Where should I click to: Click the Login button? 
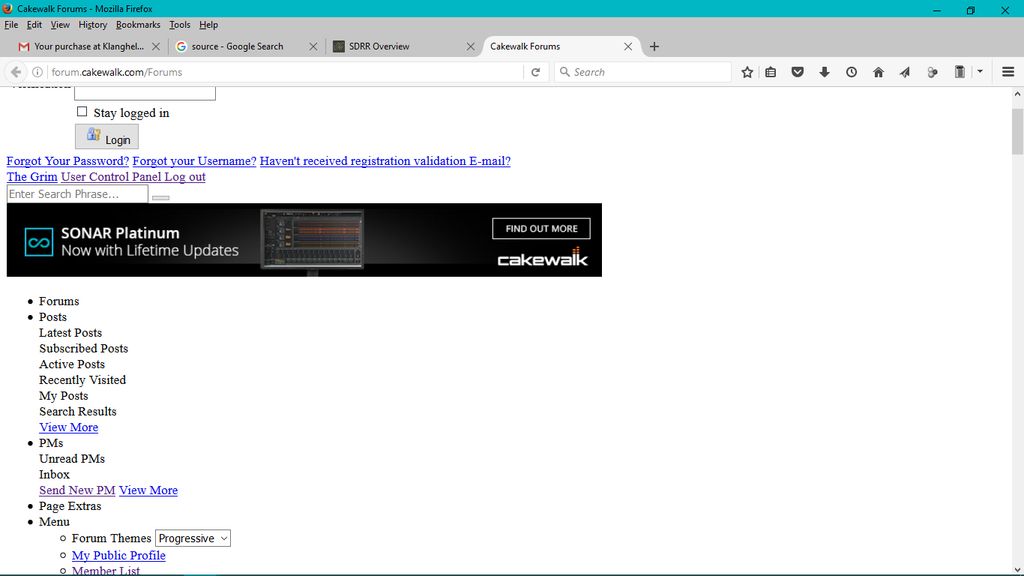pyautogui.click(x=107, y=137)
